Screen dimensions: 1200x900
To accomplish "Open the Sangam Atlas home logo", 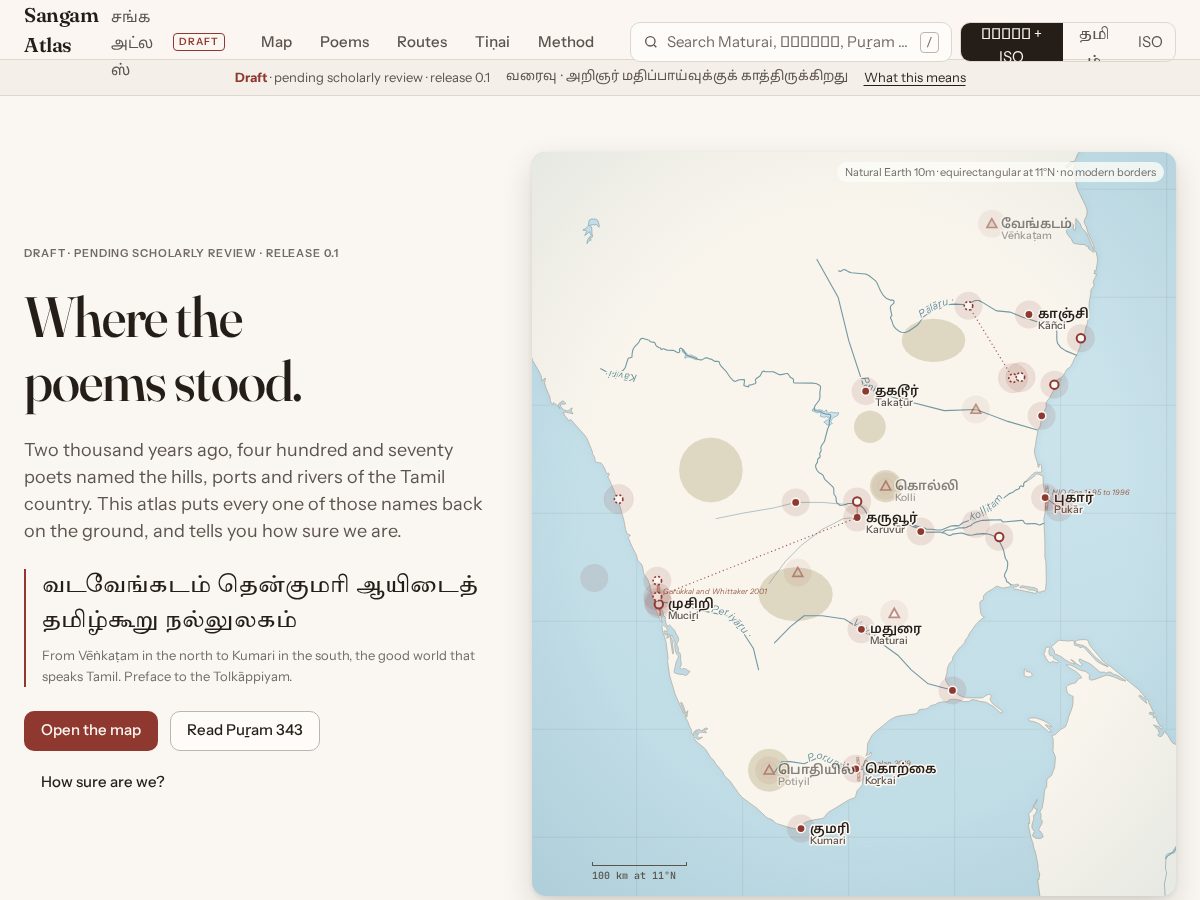I will [x=62, y=30].
